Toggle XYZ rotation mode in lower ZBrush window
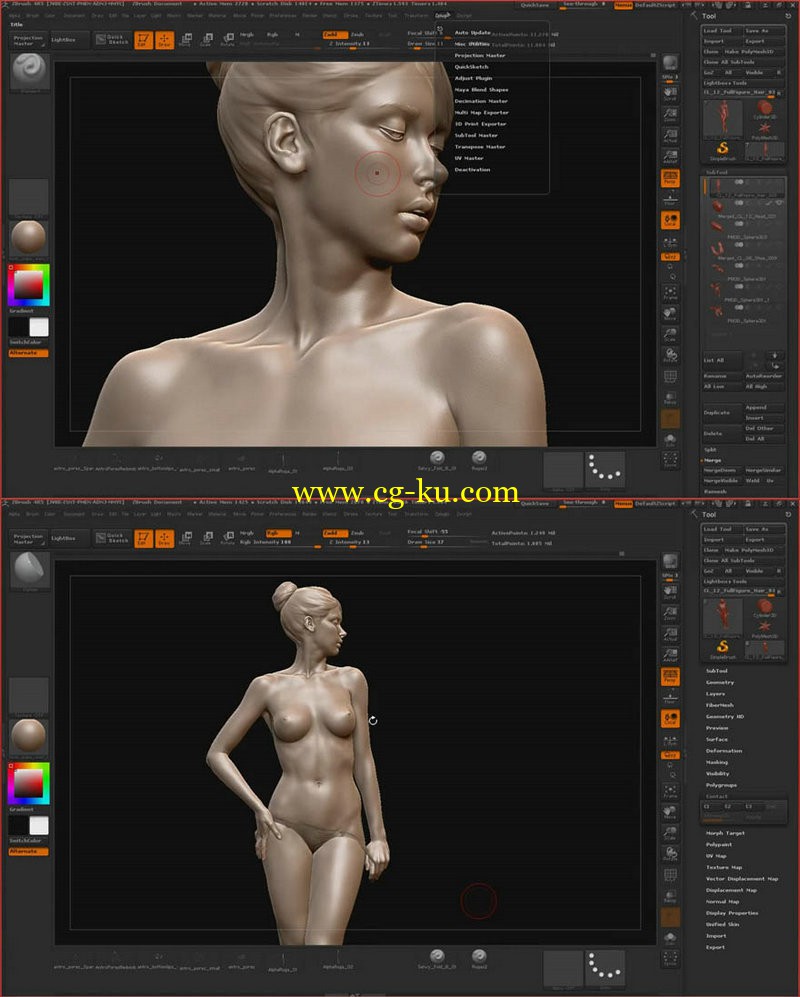This screenshot has width=800, height=997. (x=670, y=755)
